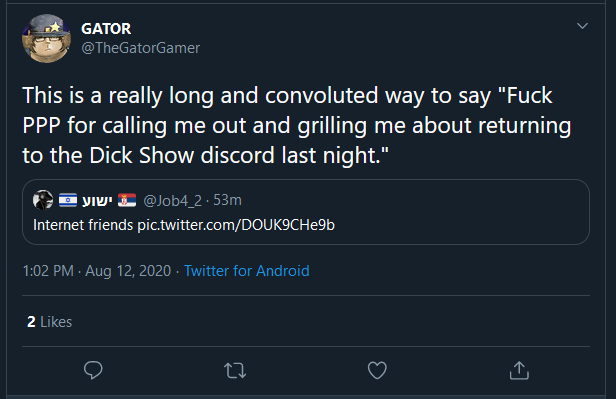Click the Serbia flag emoji in quoted name
Viewport: 616px width, 399px height.
tap(127, 200)
